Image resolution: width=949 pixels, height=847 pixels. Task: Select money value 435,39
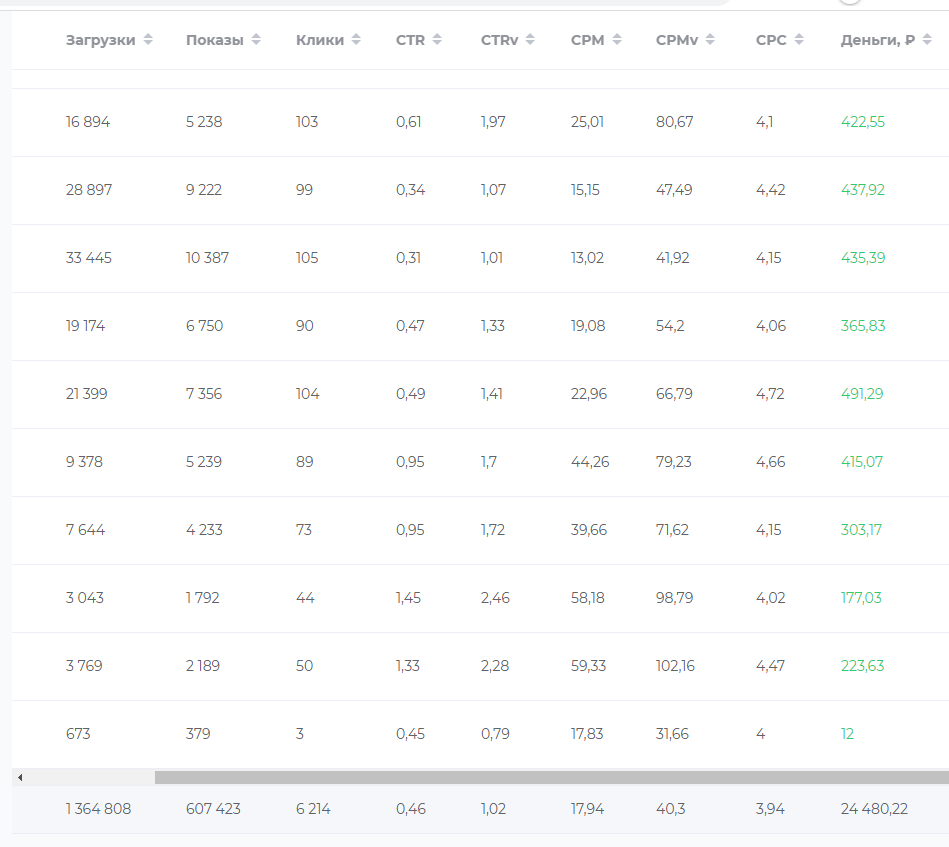862,258
